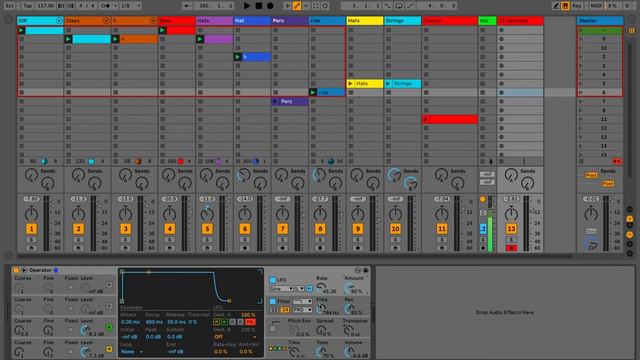Launch the cyan Strings clip
The image size is (640, 360).
(x=388, y=84)
